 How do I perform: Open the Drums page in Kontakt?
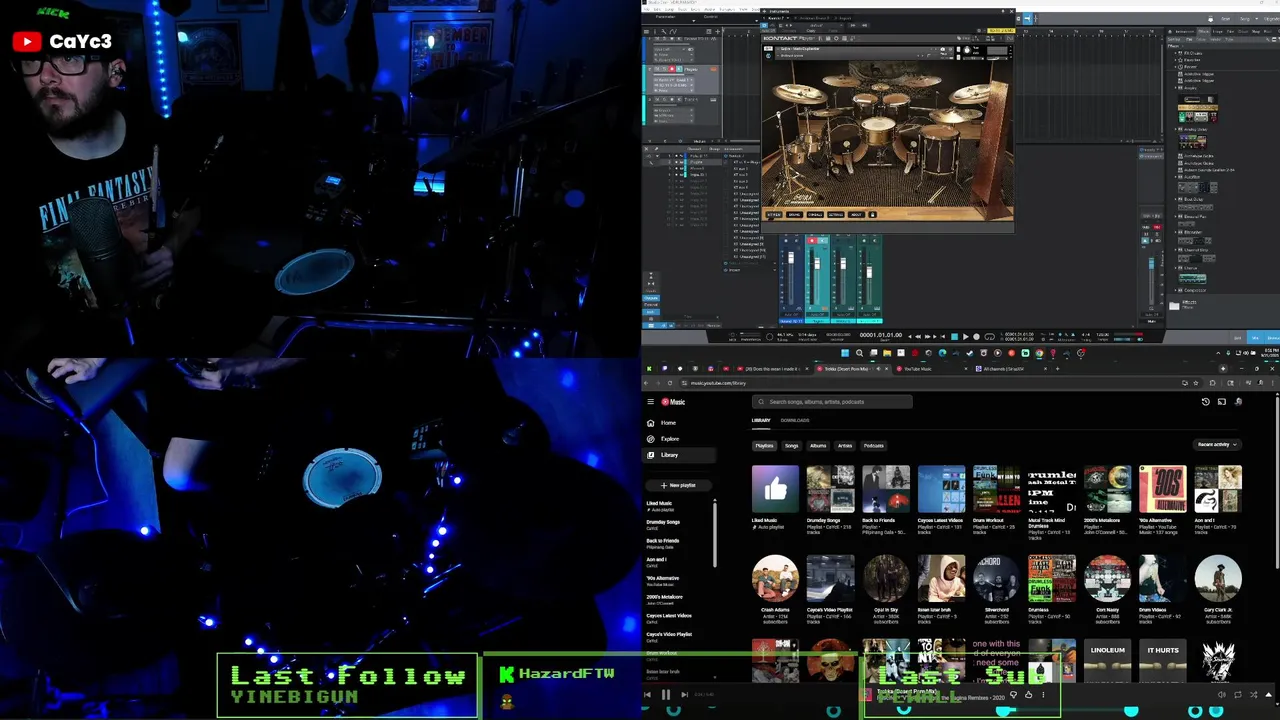tap(794, 214)
